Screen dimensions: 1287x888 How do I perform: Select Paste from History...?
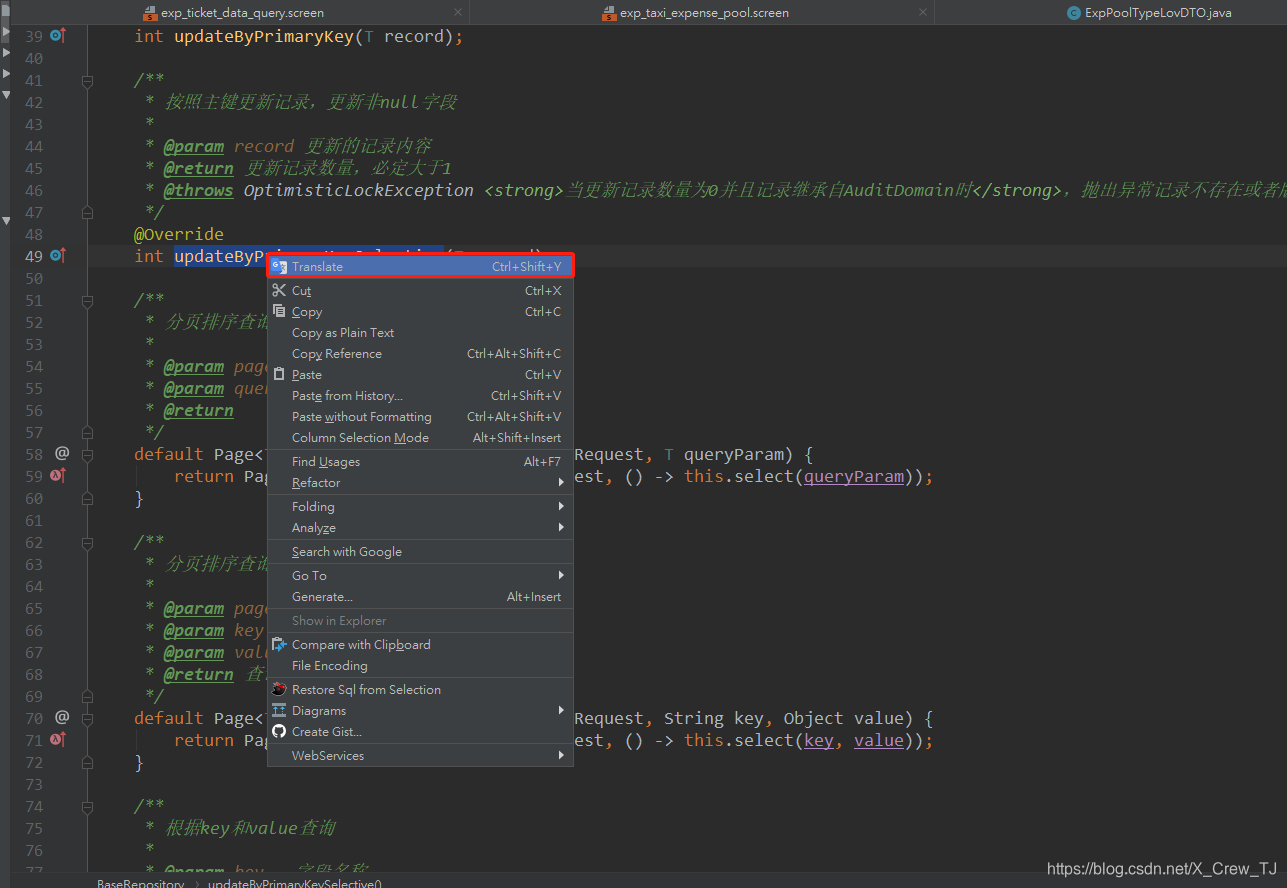point(420,396)
